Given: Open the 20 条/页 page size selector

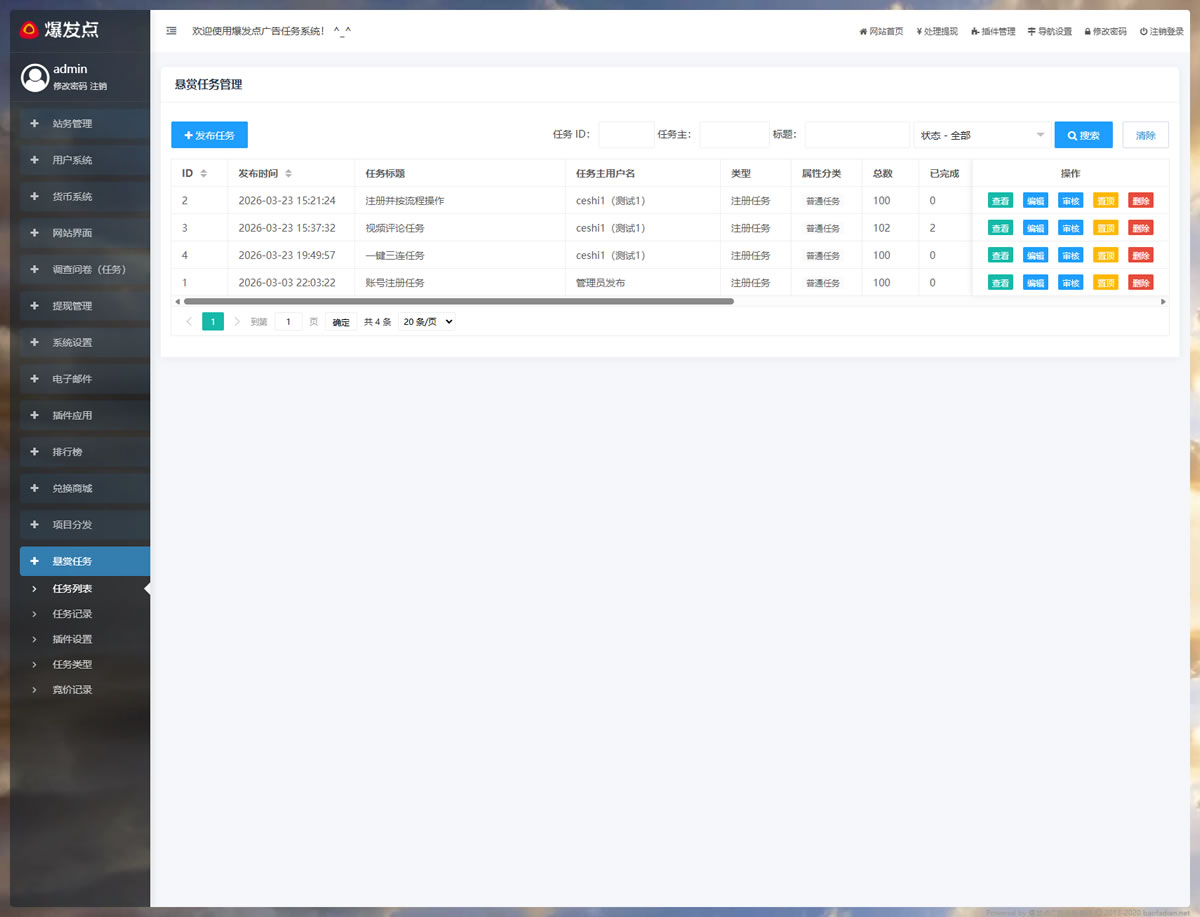Looking at the screenshot, I should click(427, 322).
